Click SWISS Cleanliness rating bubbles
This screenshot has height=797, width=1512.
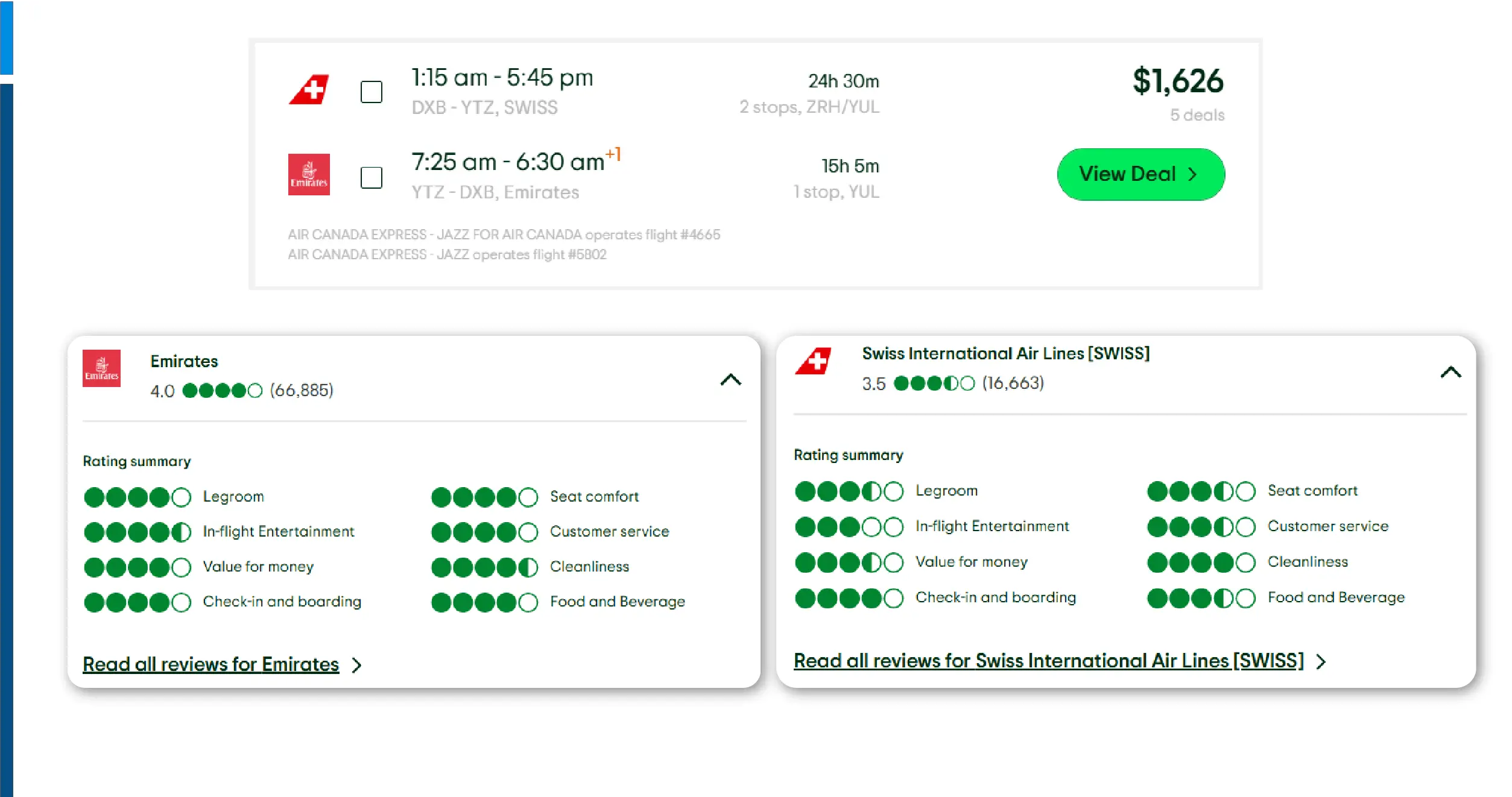click(x=1201, y=562)
